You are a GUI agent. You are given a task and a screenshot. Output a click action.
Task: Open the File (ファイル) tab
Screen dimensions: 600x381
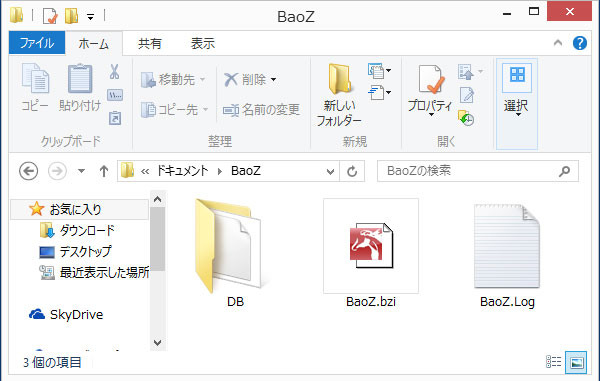pos(37,43)
